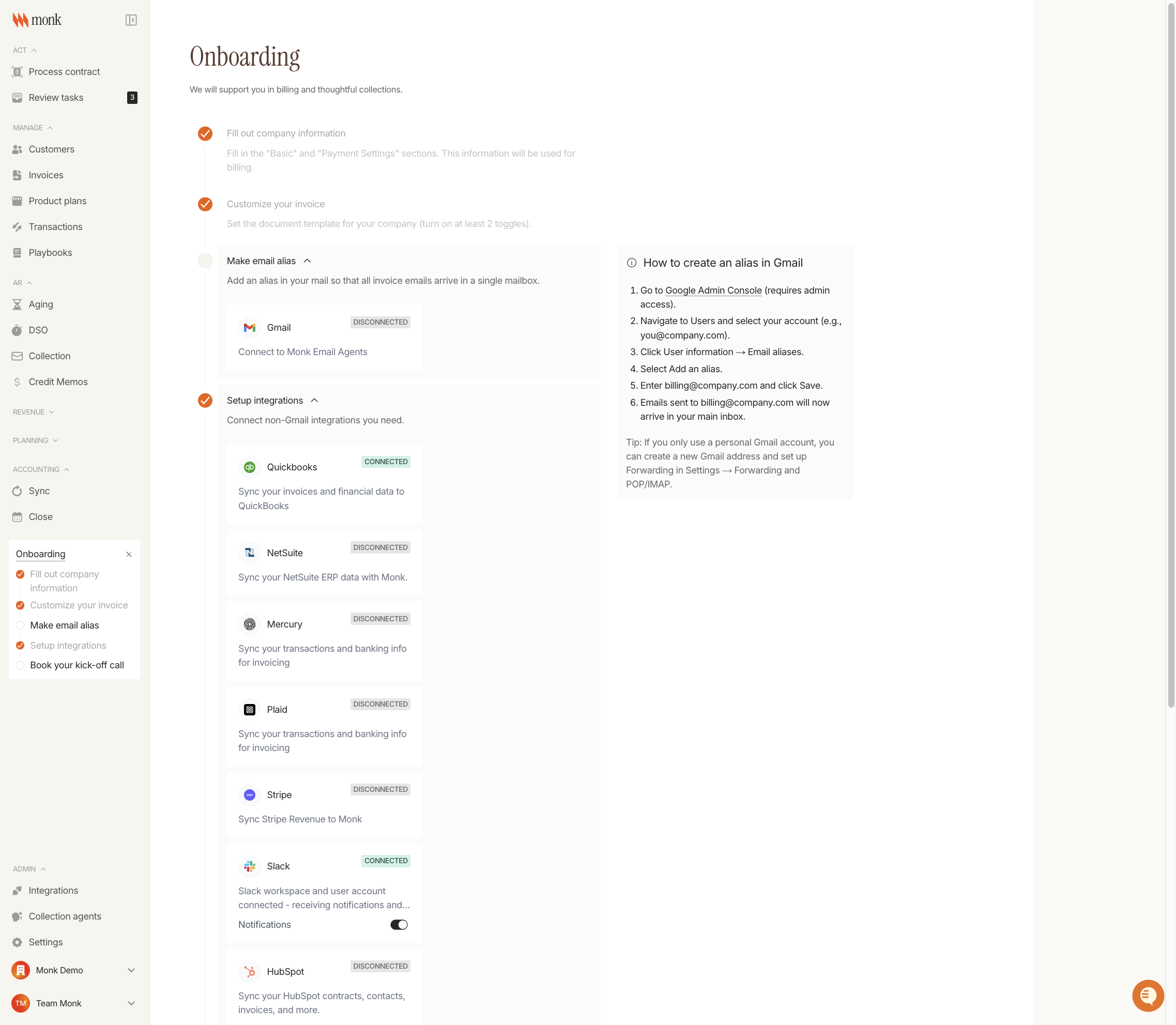Select the Transactions icon
The width and height of the screenshot is (1176, 1025).
17,226
